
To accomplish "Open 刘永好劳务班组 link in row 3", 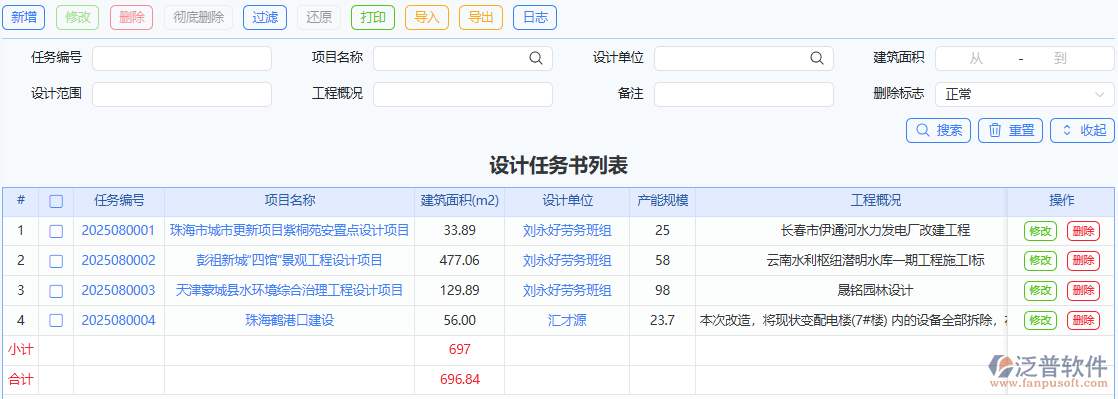I will point(567,291).
